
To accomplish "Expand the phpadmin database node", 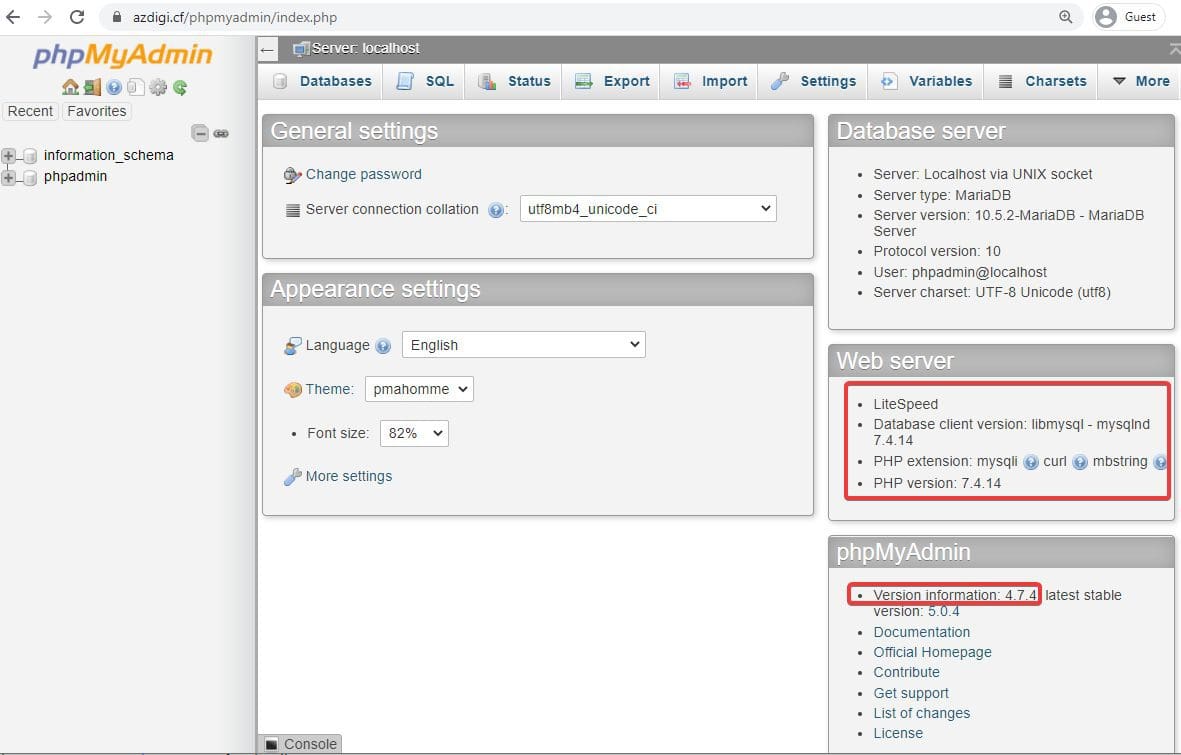I will pos(10,176).
